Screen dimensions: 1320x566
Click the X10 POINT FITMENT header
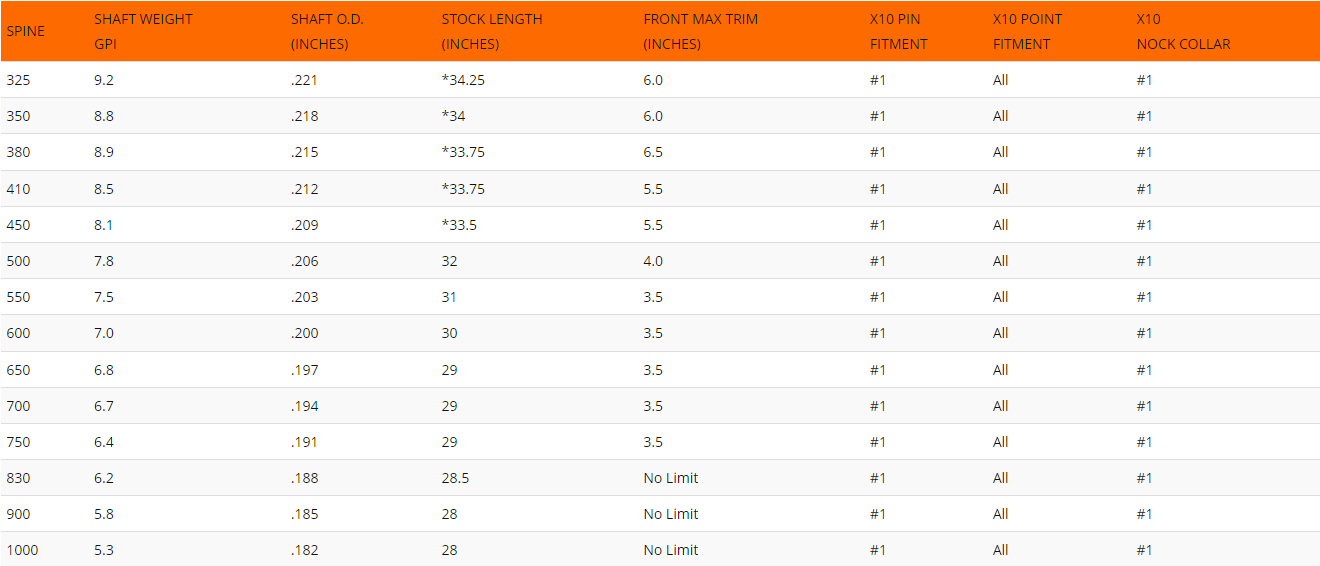pyautogui.click(x=1027, y=31)
